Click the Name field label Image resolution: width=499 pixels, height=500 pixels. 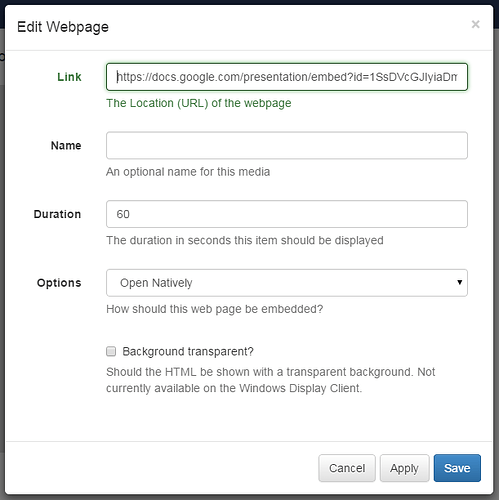(66, 146)
